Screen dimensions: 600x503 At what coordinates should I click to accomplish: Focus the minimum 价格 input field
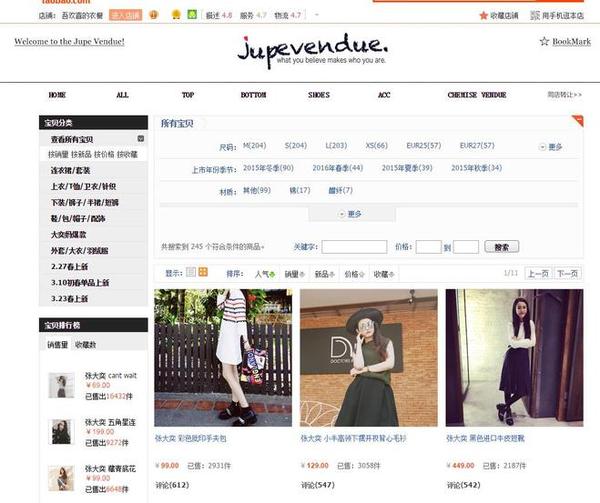point(429,247)
